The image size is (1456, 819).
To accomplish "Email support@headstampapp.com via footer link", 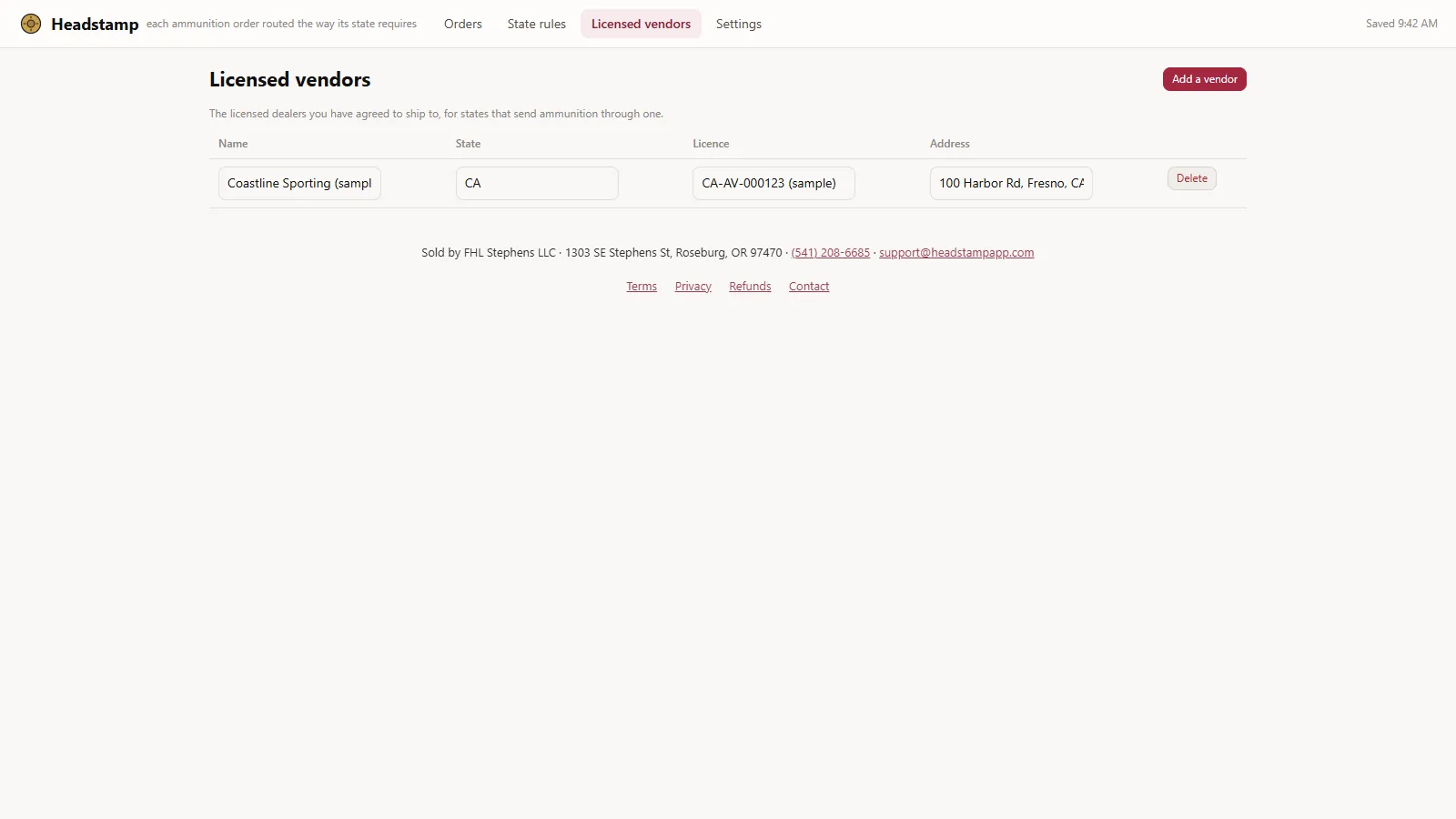I will click(x=956, y=253).
